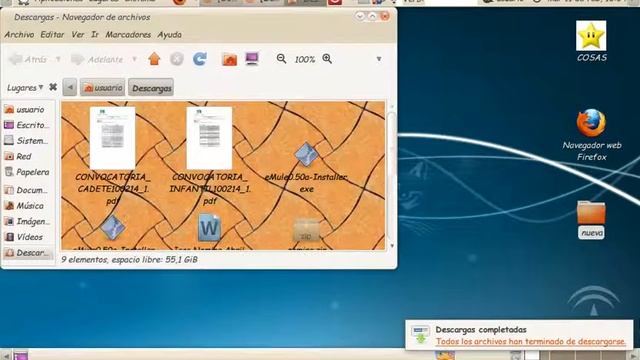The height and width of the screenshot is (360, 640).
Task: Select Papelera in the places sidebar
Action: pos(28,172)
